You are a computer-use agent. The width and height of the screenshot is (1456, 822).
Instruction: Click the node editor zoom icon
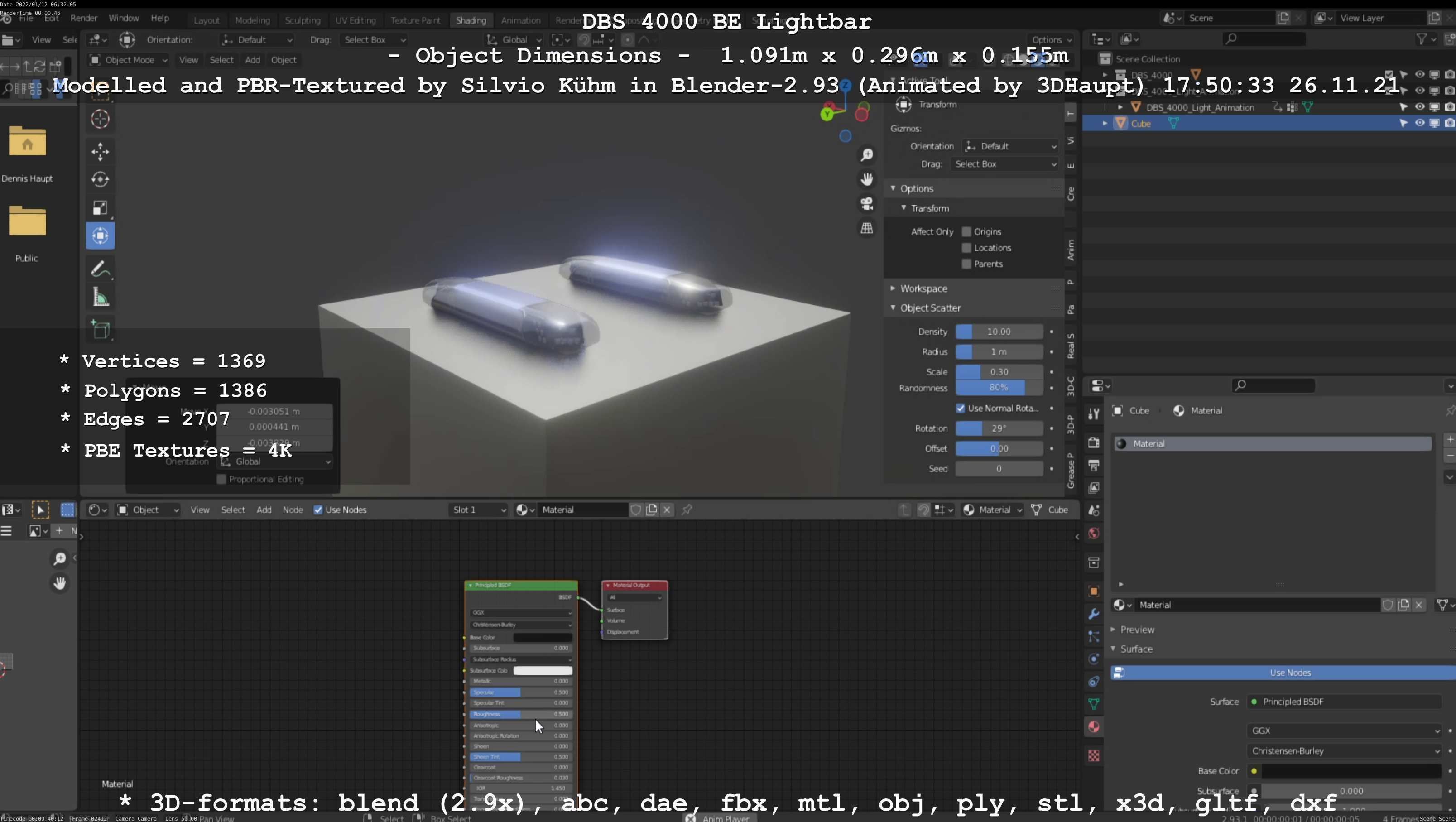point(59,558)
